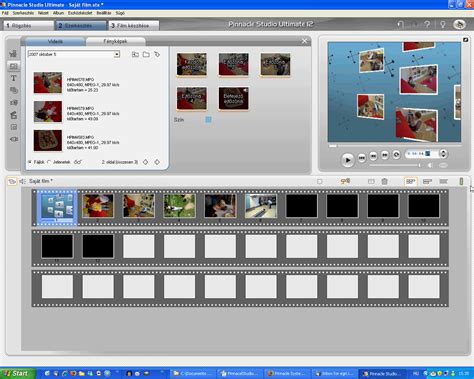This screenshot has height=379, width=474.
Task: Toggle the preview mute speaker icon
Action: coord(430,165)
